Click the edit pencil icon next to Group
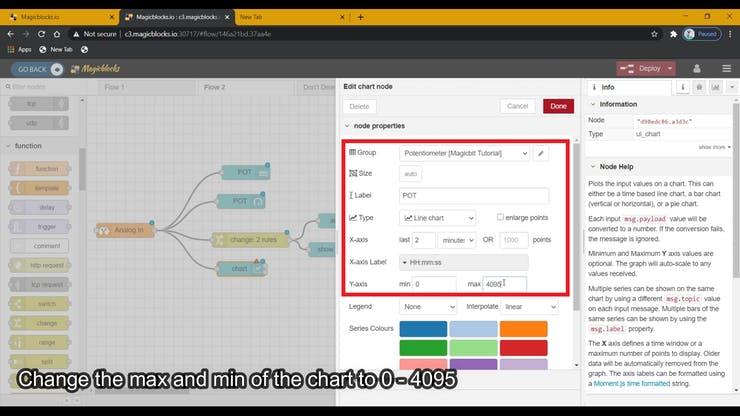Viewport: 740px width, 416px height. [541, 153]
